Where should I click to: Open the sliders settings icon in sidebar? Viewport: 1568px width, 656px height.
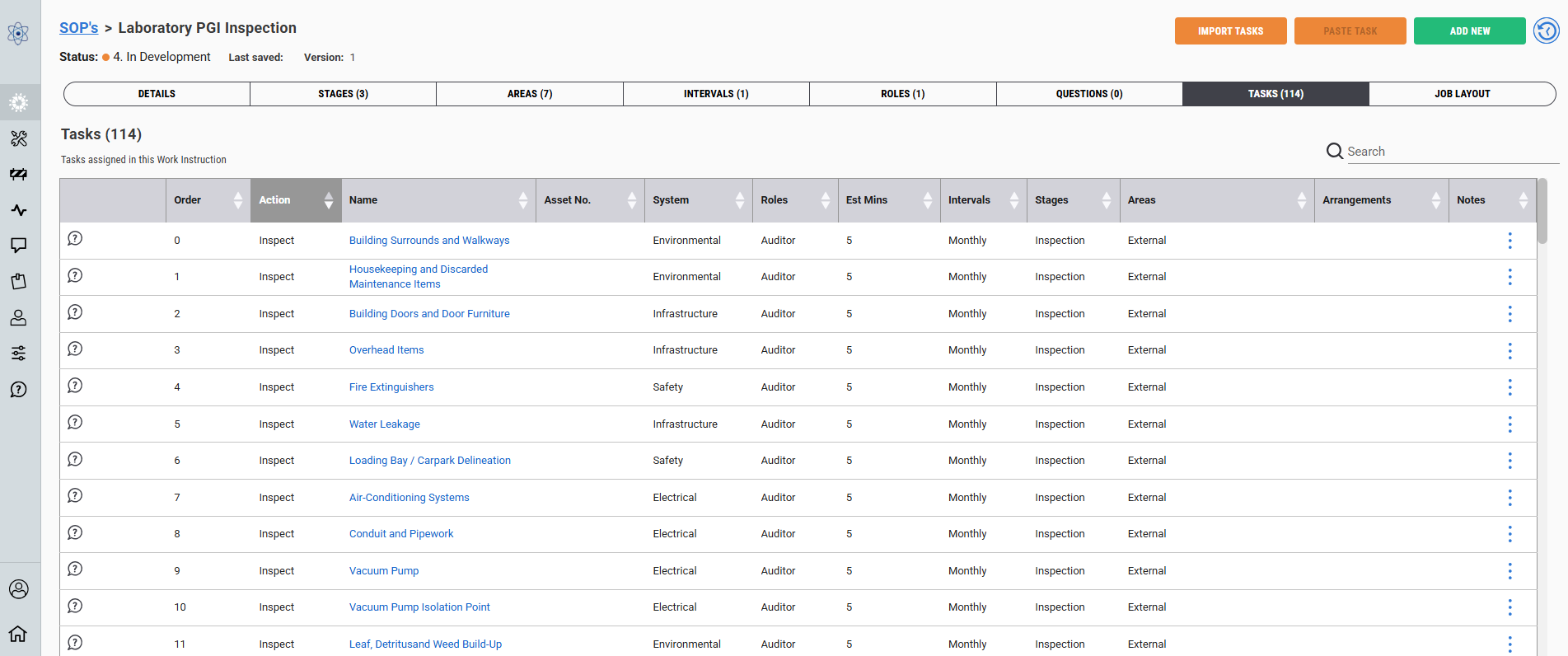(19, 354)
